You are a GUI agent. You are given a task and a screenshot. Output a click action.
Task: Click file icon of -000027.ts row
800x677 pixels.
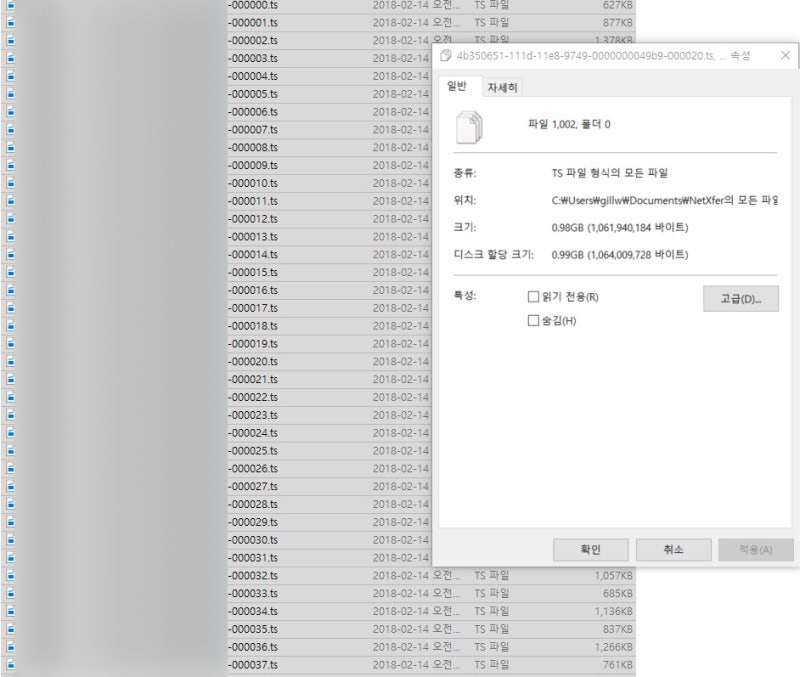tap(10, 486)
